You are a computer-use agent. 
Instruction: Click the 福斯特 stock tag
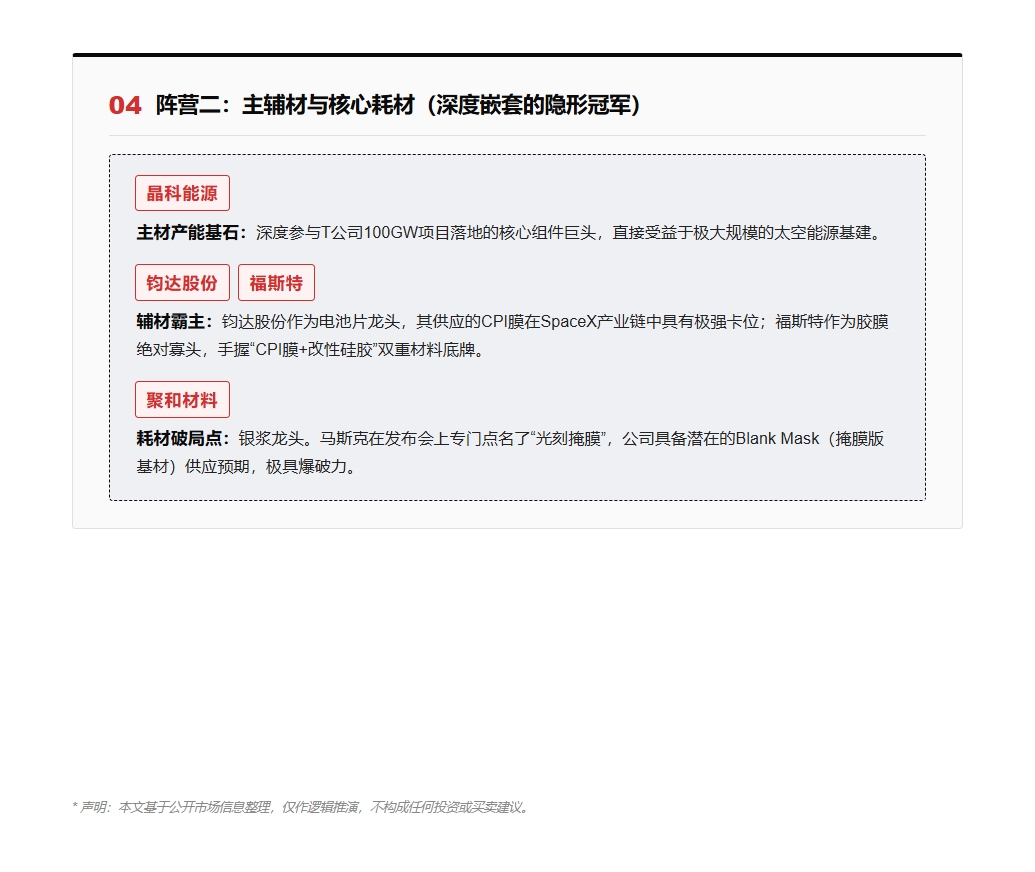(276, 283)
